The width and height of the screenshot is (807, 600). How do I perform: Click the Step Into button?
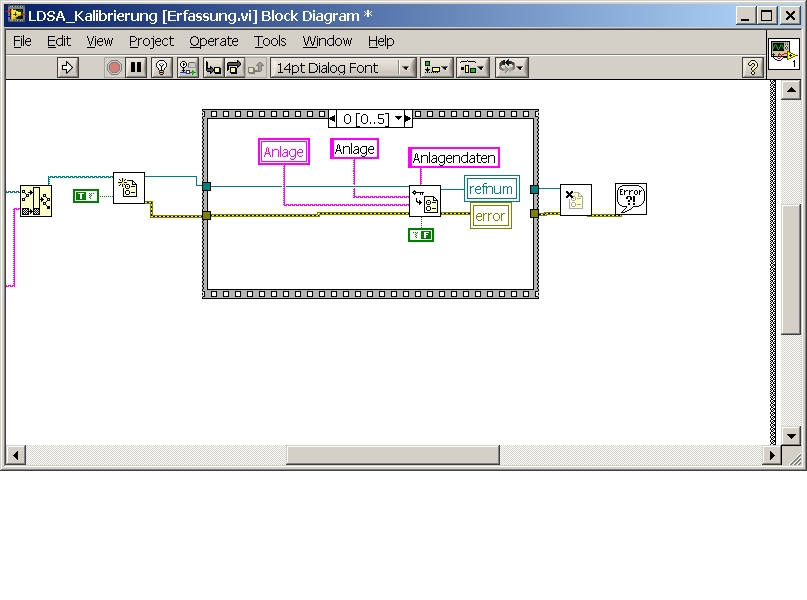coord(213,67)
